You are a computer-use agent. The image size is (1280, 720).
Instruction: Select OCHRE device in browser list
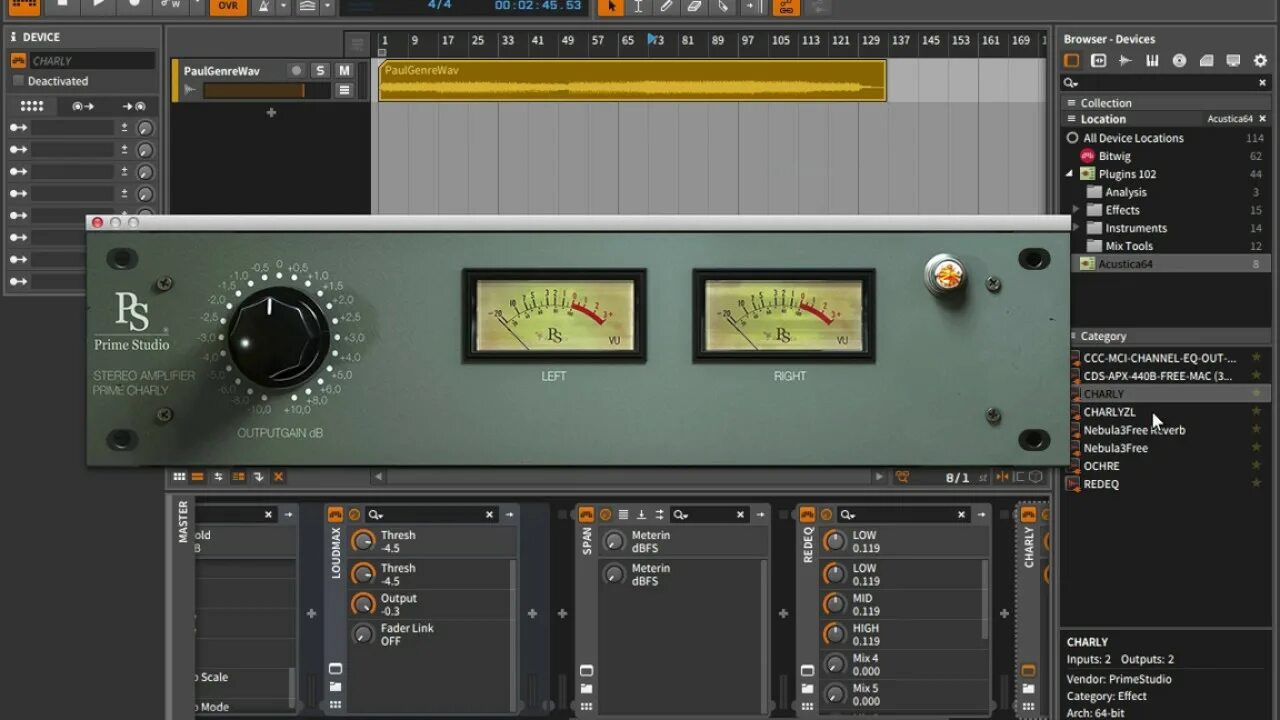(1102, 466)
